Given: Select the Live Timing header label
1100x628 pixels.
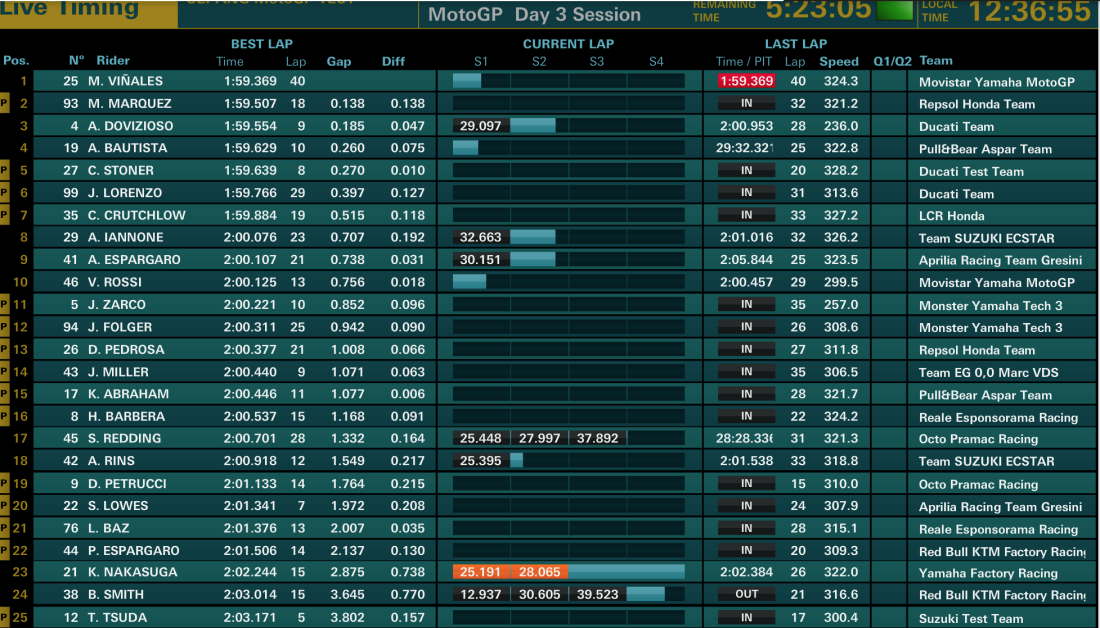Looking at the screenshot, I should pyautogui.click(x=70, y=9).
